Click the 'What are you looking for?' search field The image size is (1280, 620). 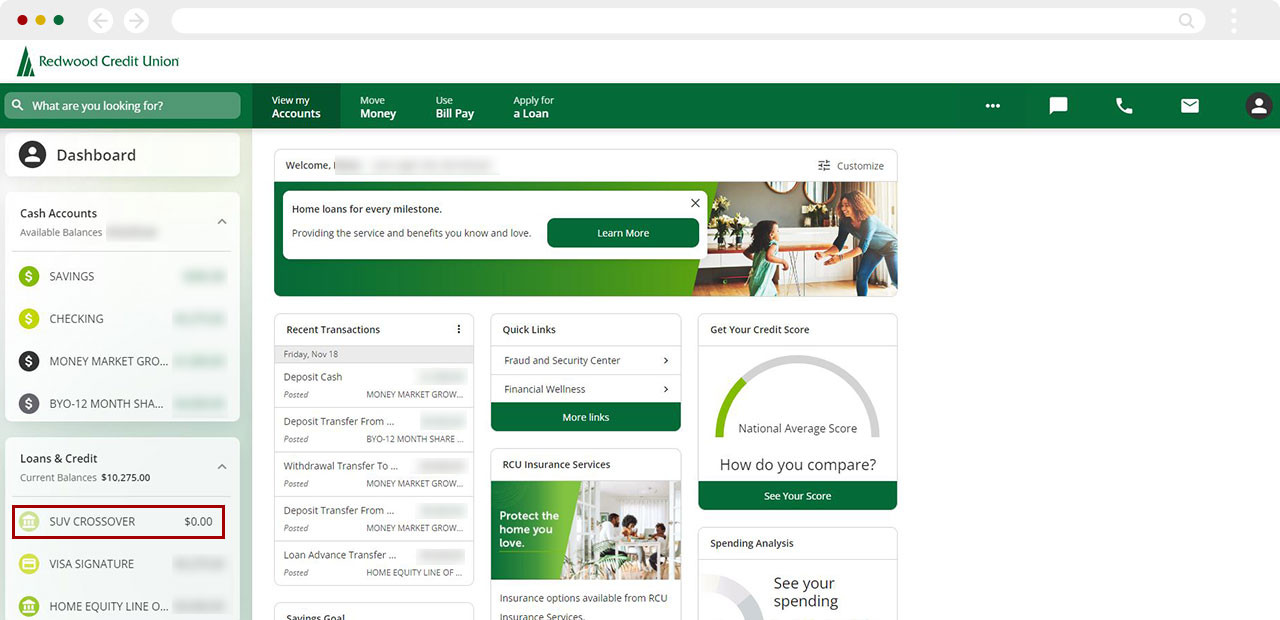[122, 105]
